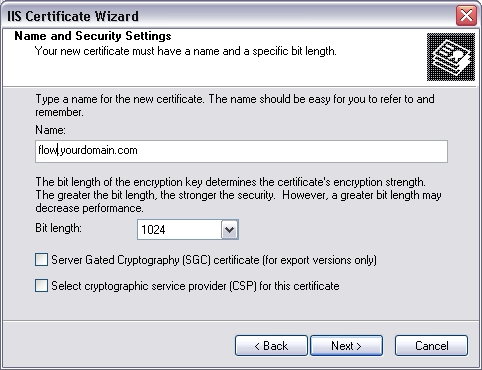Go to previous step with < Back
482x370 pixels.
coord(271,346)
